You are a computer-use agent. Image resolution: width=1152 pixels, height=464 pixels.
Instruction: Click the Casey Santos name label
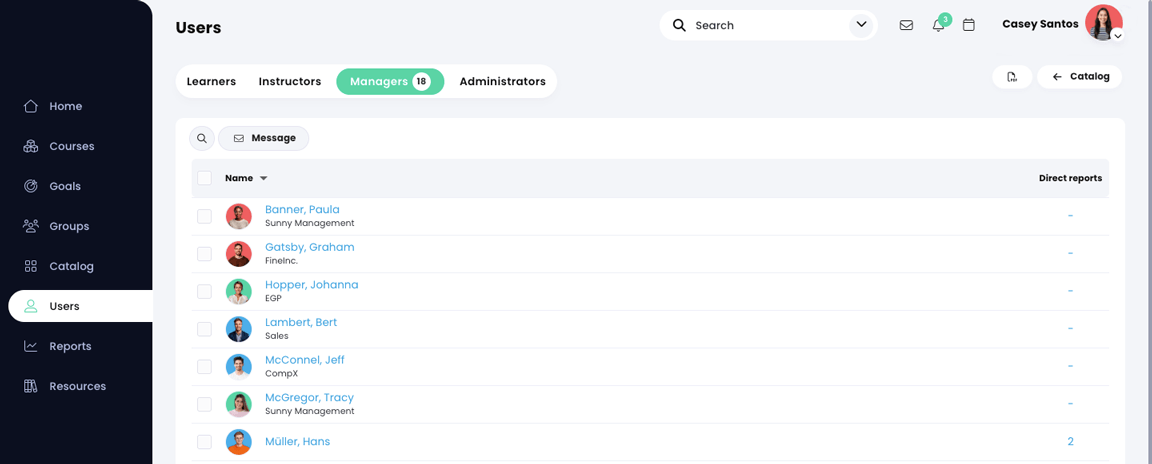coord(1040,24)
